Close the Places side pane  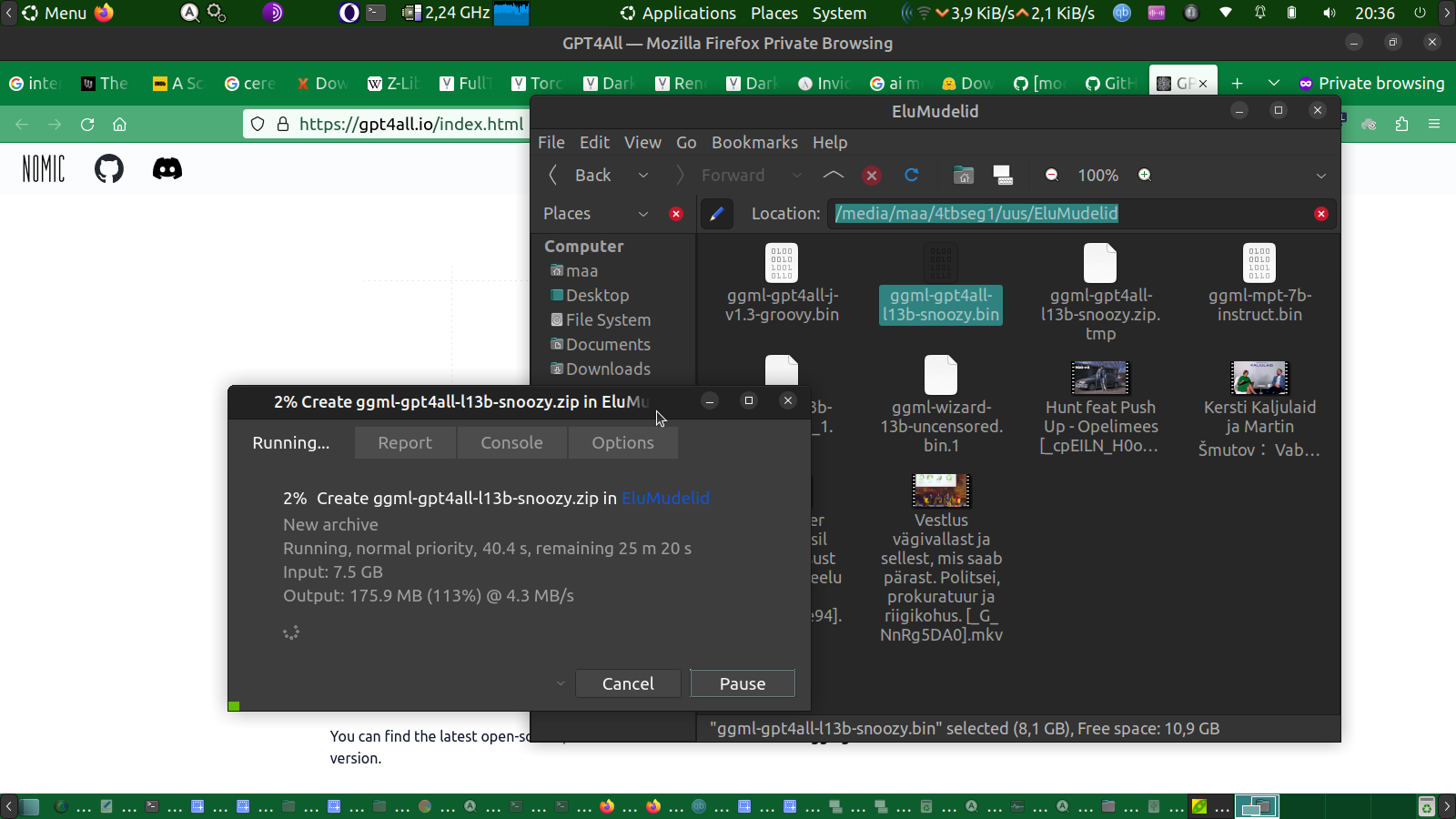tap(676, 214)
